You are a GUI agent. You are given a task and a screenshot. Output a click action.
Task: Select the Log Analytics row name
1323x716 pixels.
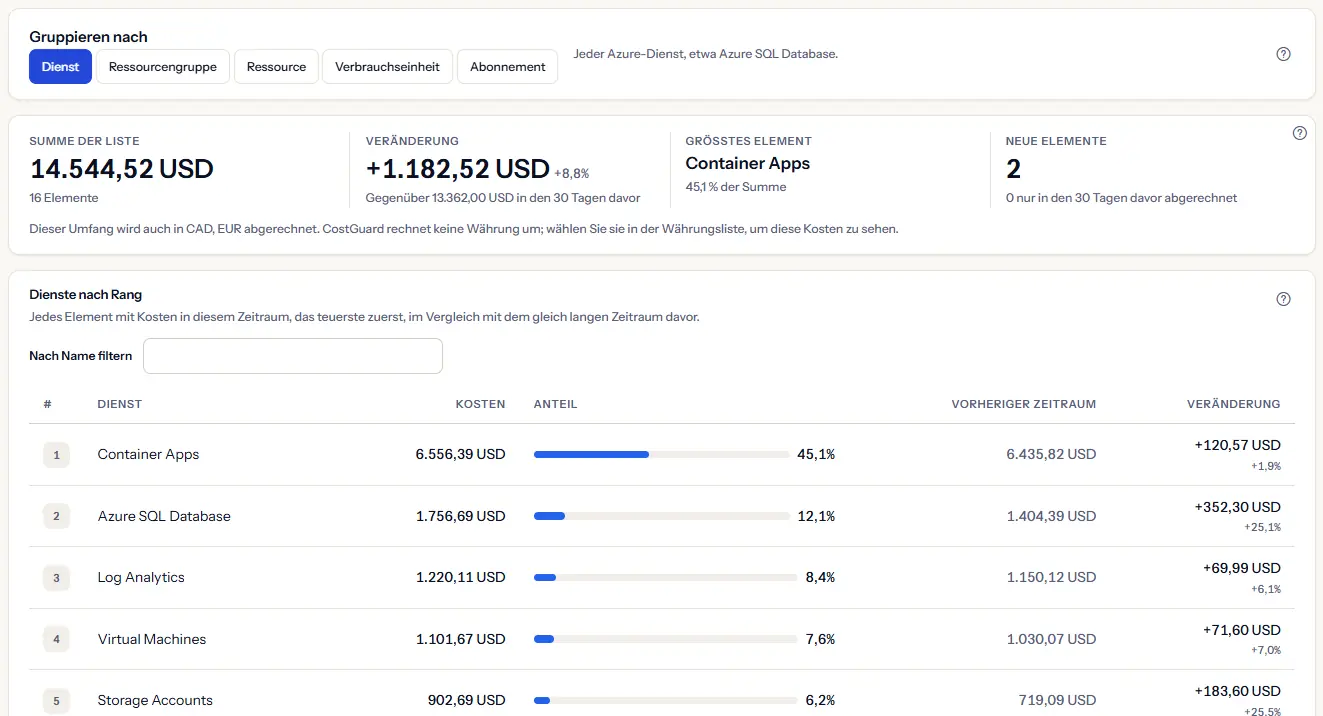click(x=141, y=578)
